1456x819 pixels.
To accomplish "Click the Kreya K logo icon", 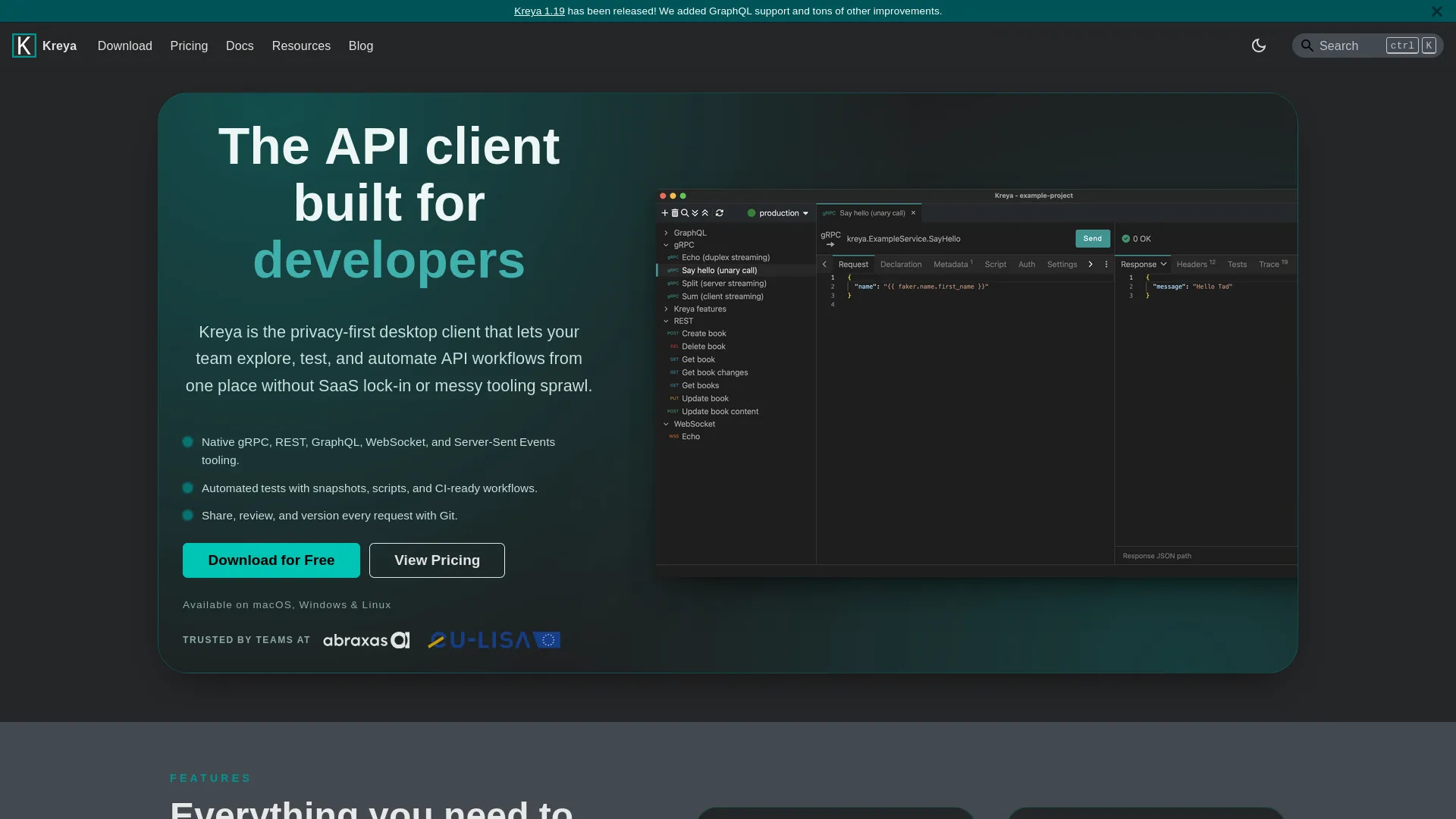I will point(24,45).
